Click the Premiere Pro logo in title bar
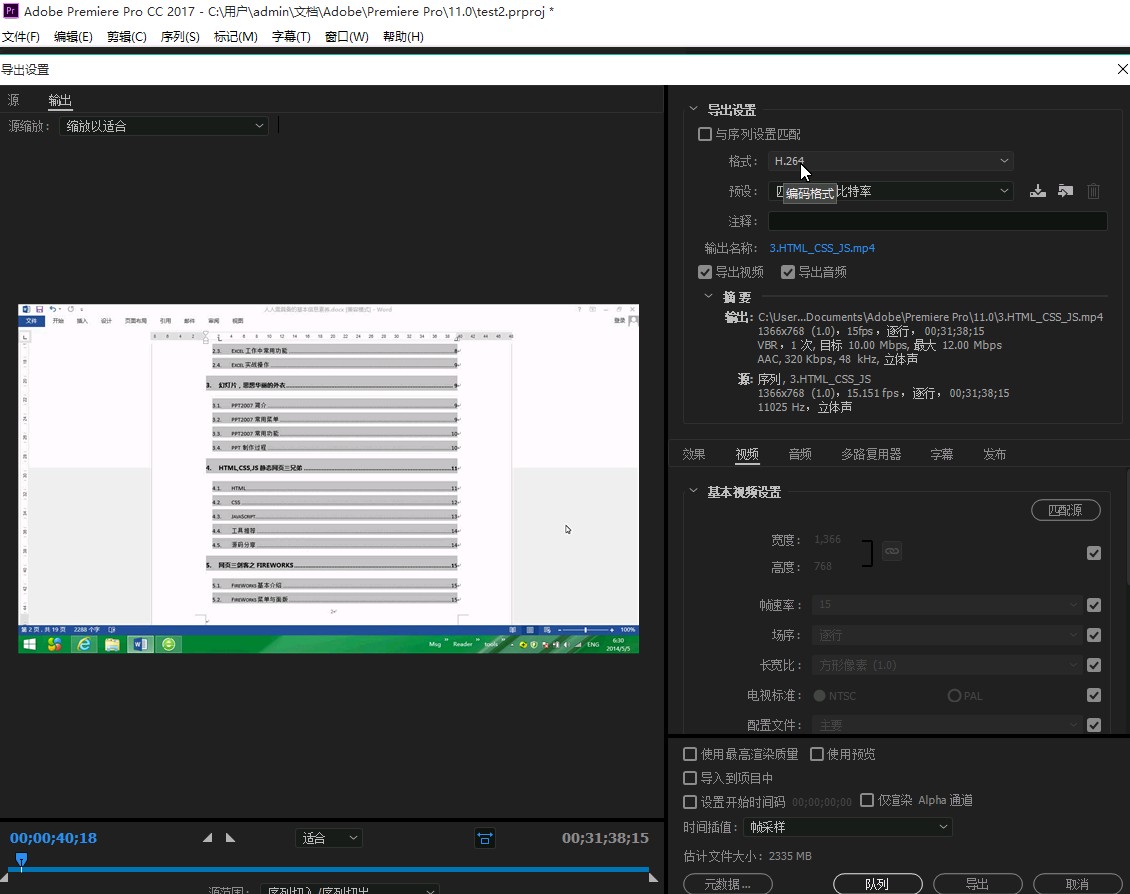1130x894 pixels. pyautogui.click(x=11, y=12)
